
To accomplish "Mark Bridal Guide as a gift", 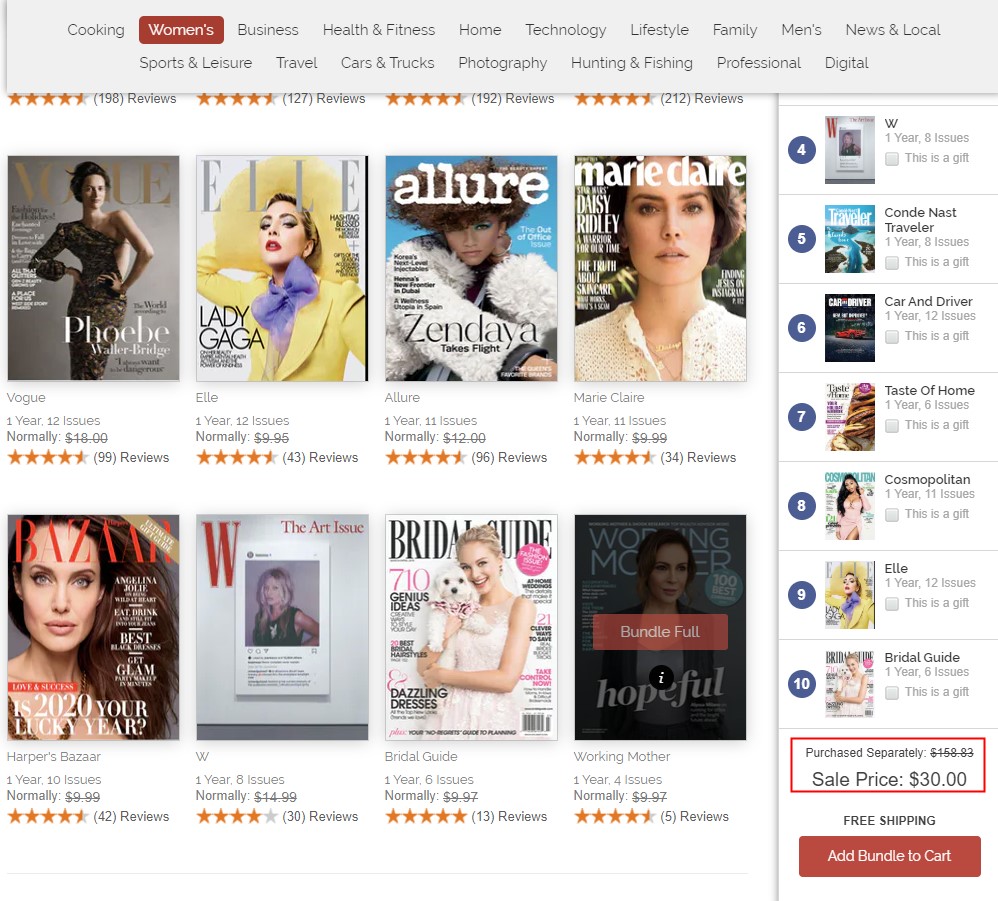I will (x=892, y=693).
